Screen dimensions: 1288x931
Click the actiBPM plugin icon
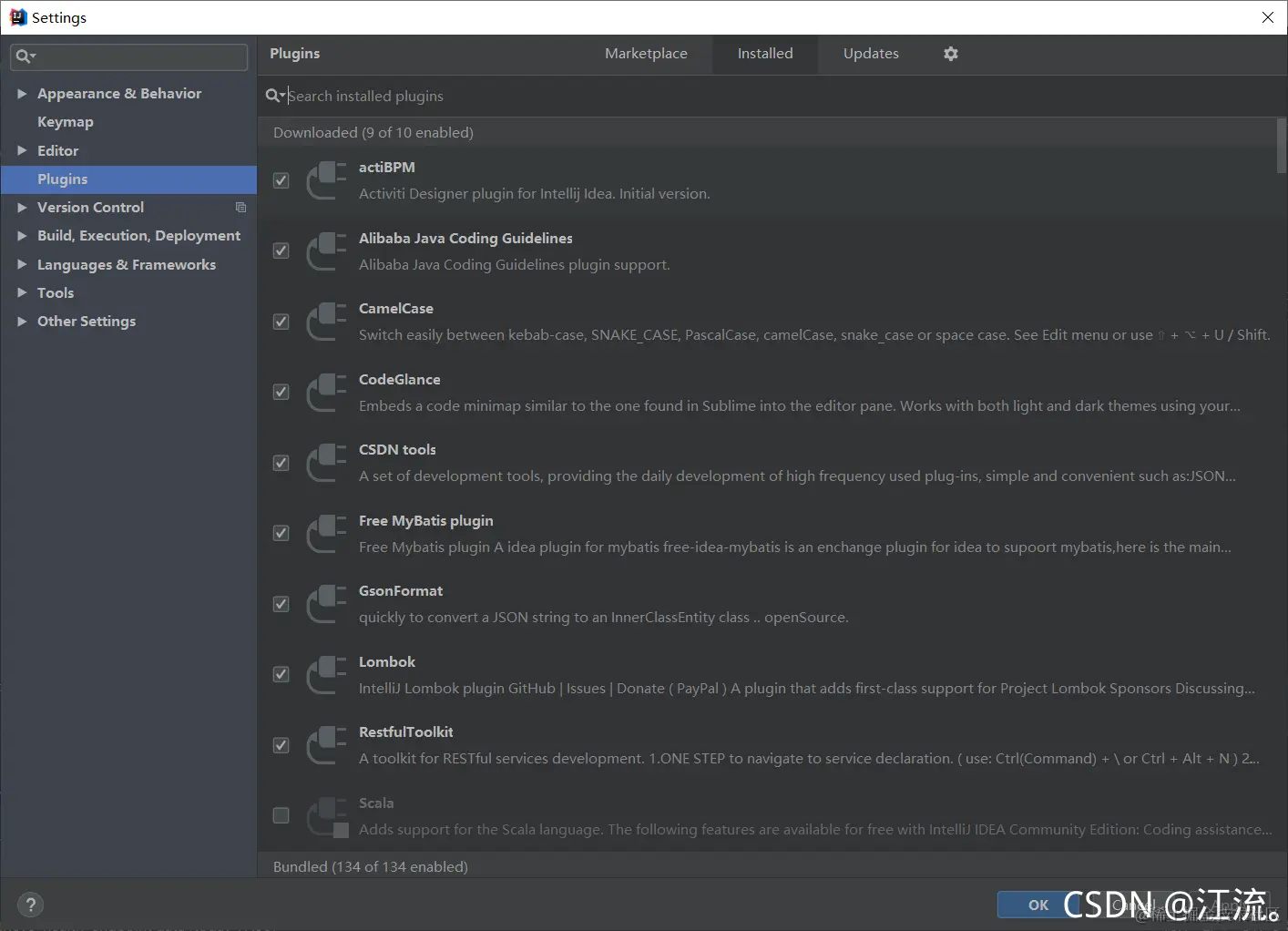pyautogui.click(x=326, y=180)
